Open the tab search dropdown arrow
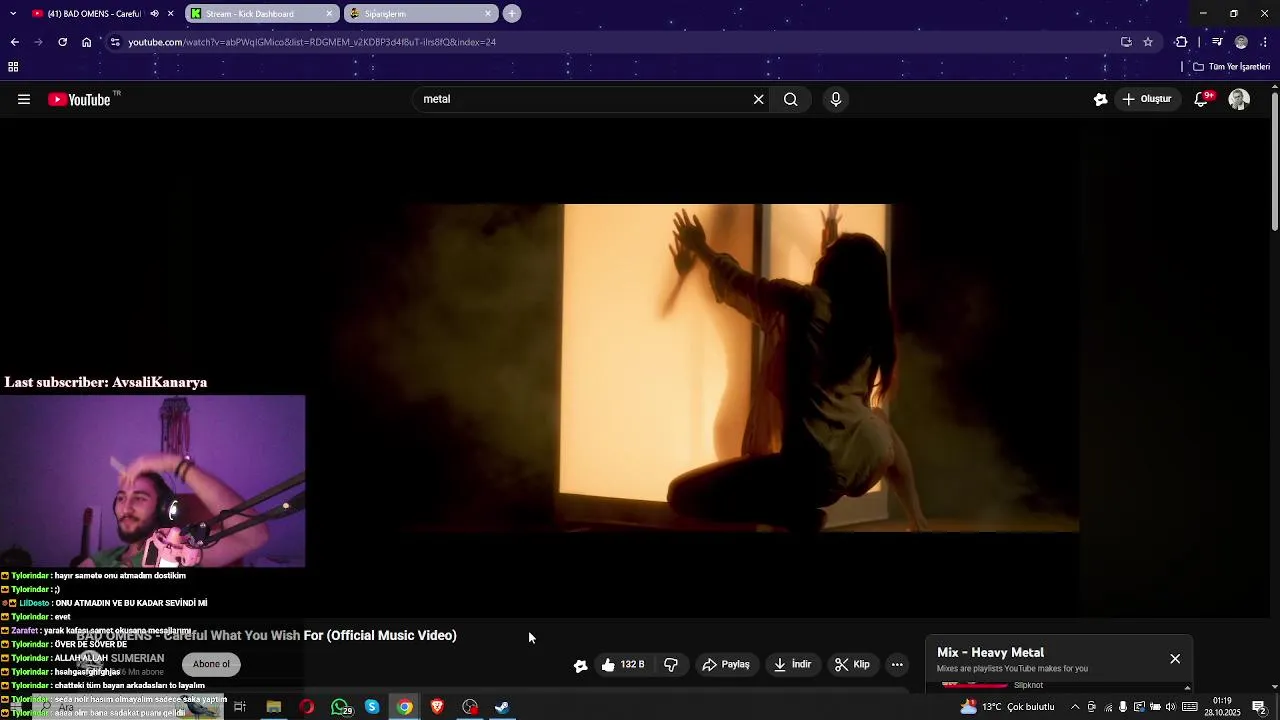The width and height of the screenshot is (1280, 720). coord(12,14)
